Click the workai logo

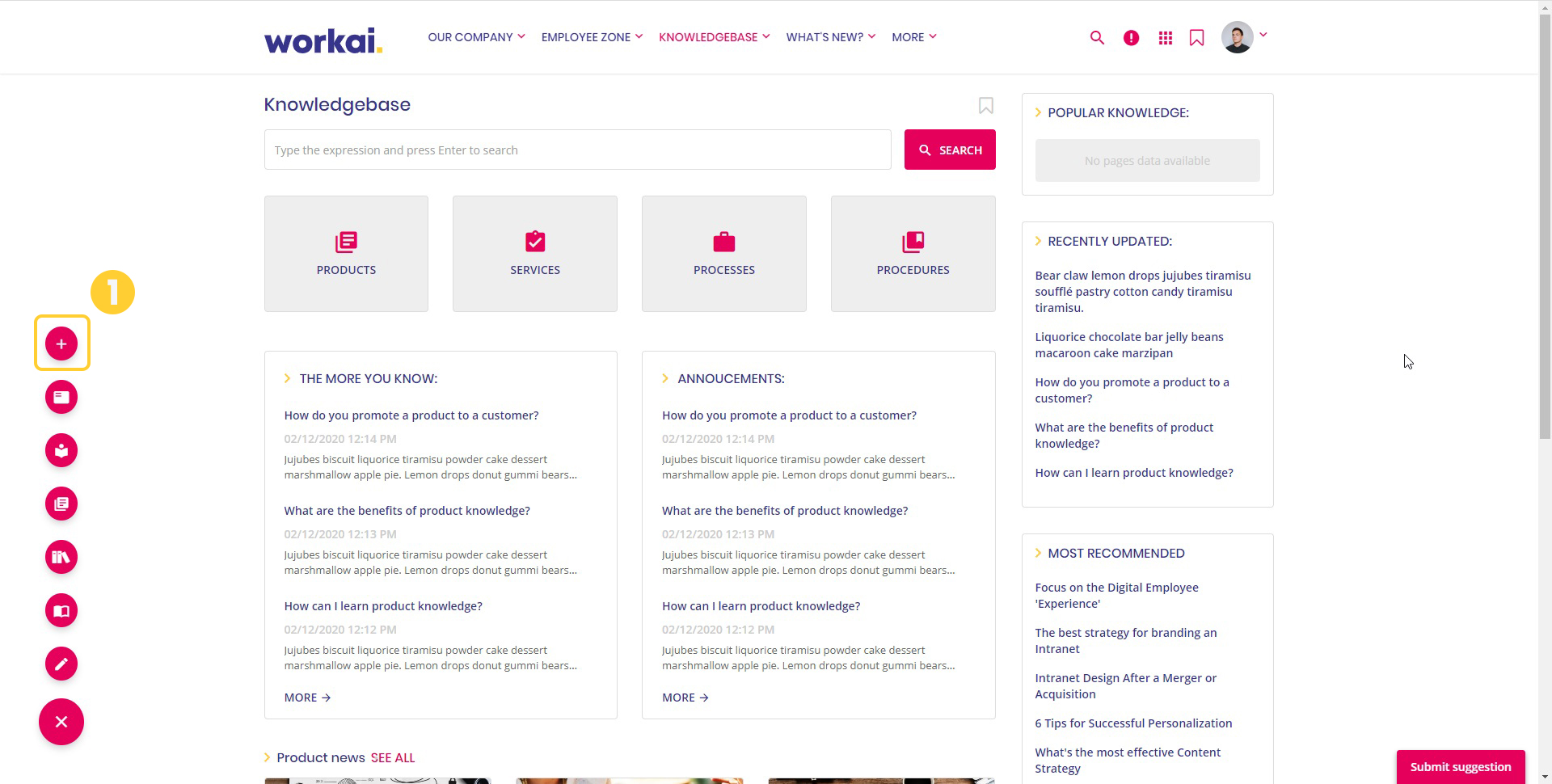[x=323, y=39]
